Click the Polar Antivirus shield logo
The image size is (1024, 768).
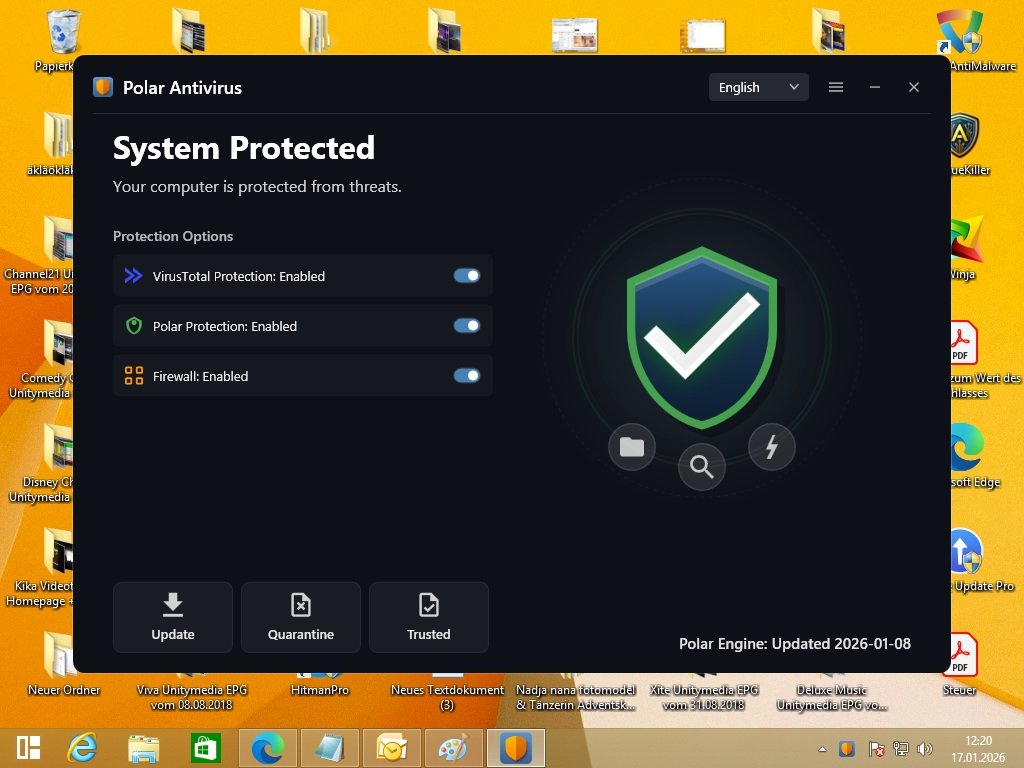103,87
